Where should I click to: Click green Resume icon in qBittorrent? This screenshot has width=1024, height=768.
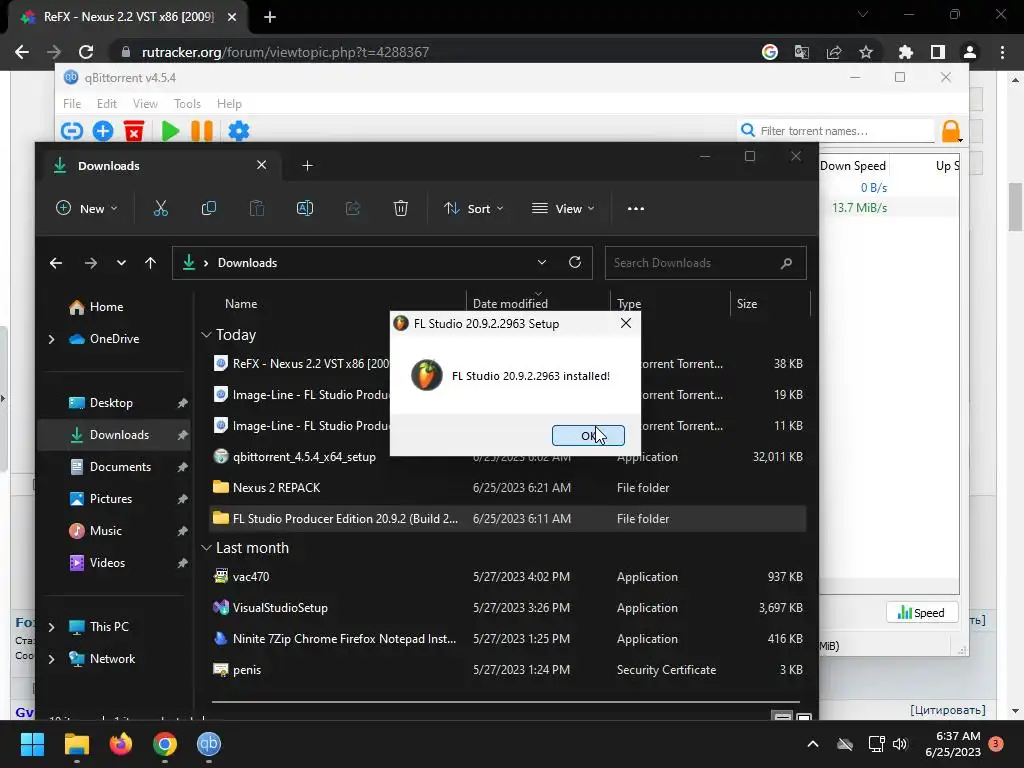tap(170, 131)
